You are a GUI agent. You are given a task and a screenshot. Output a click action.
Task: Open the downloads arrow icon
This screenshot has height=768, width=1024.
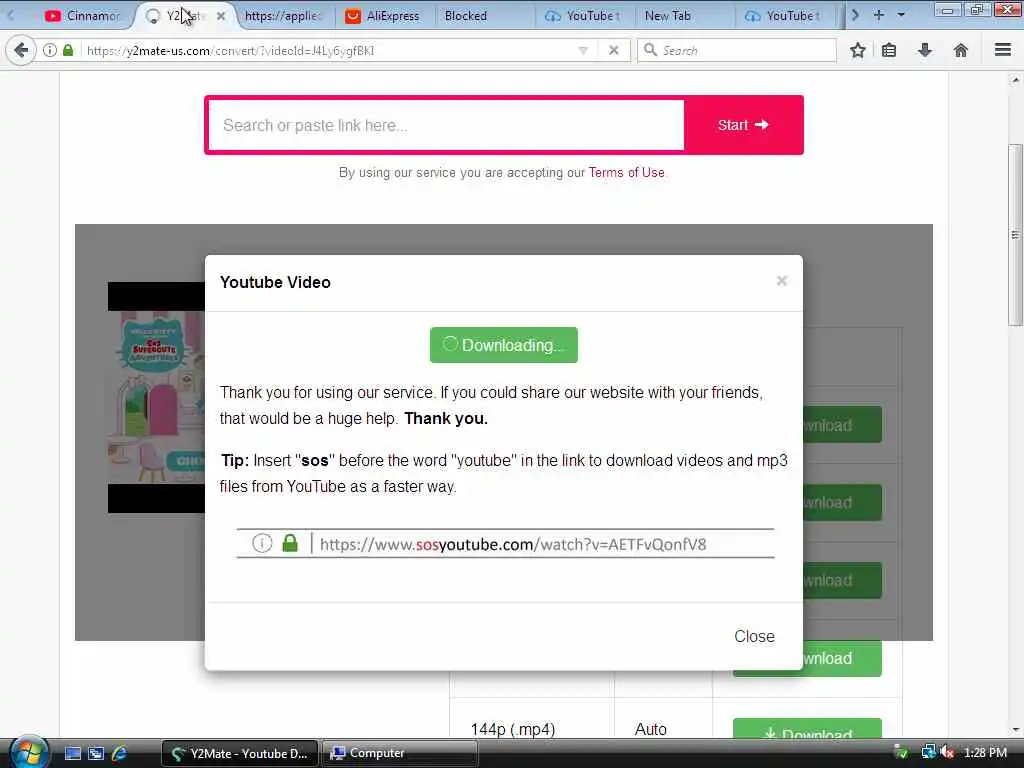tap(925, 50)
